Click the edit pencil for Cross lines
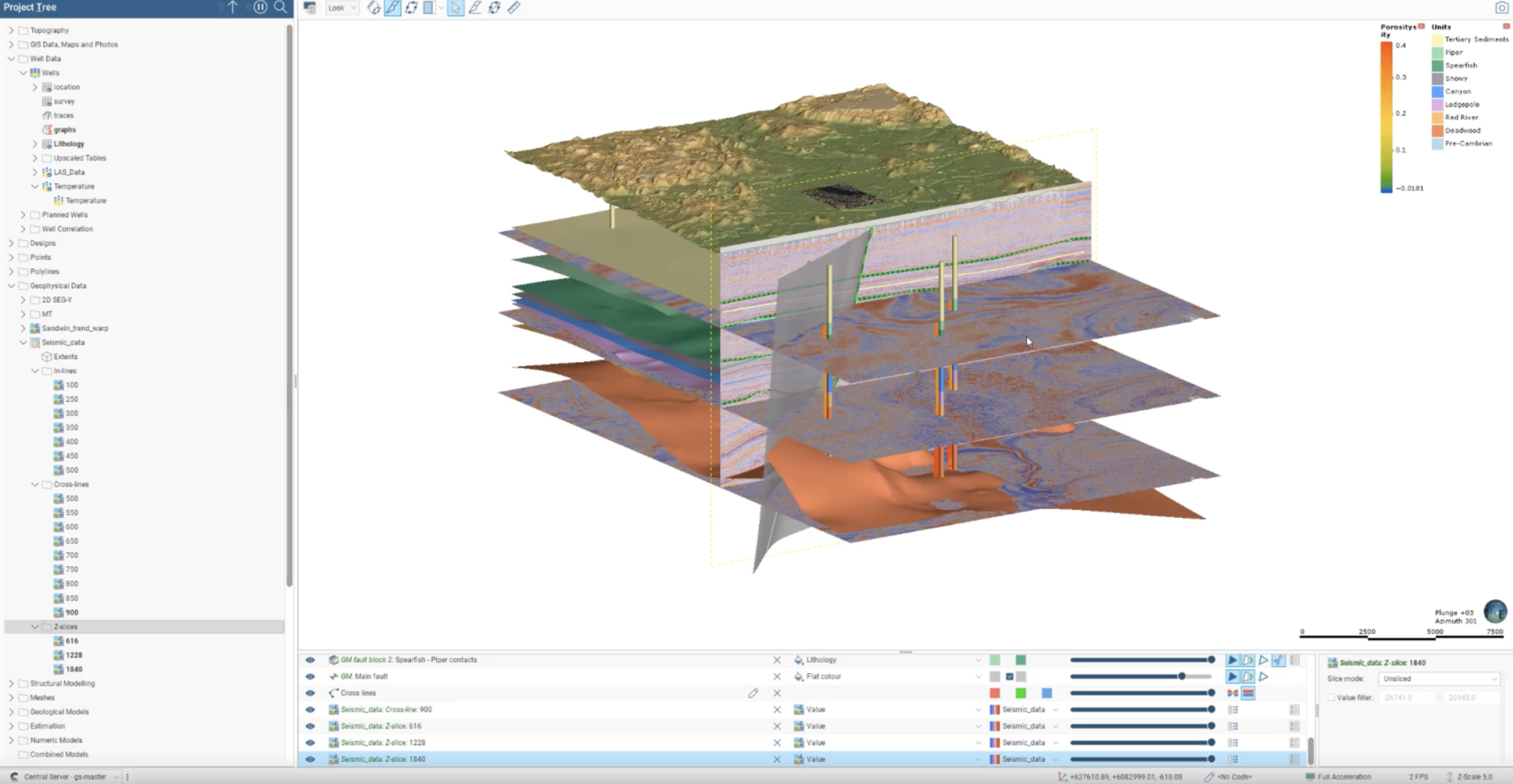The image size is (1513, 784). click(x=753, y=693)
